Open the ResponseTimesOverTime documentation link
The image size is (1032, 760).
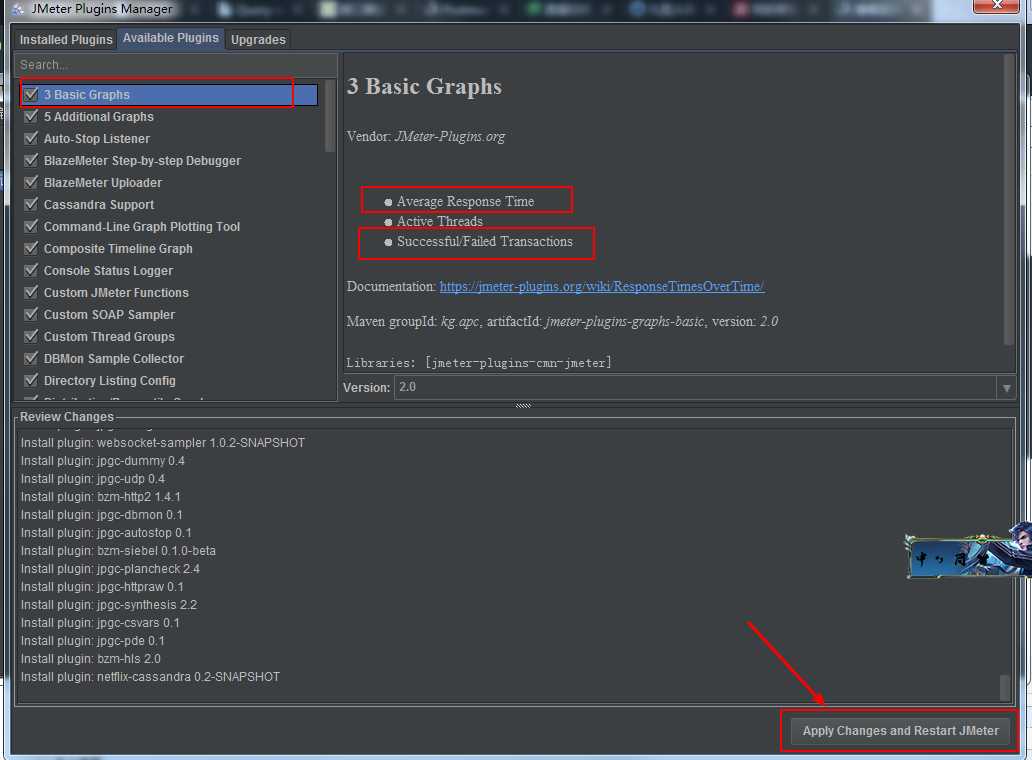click(x=602, y=286)
